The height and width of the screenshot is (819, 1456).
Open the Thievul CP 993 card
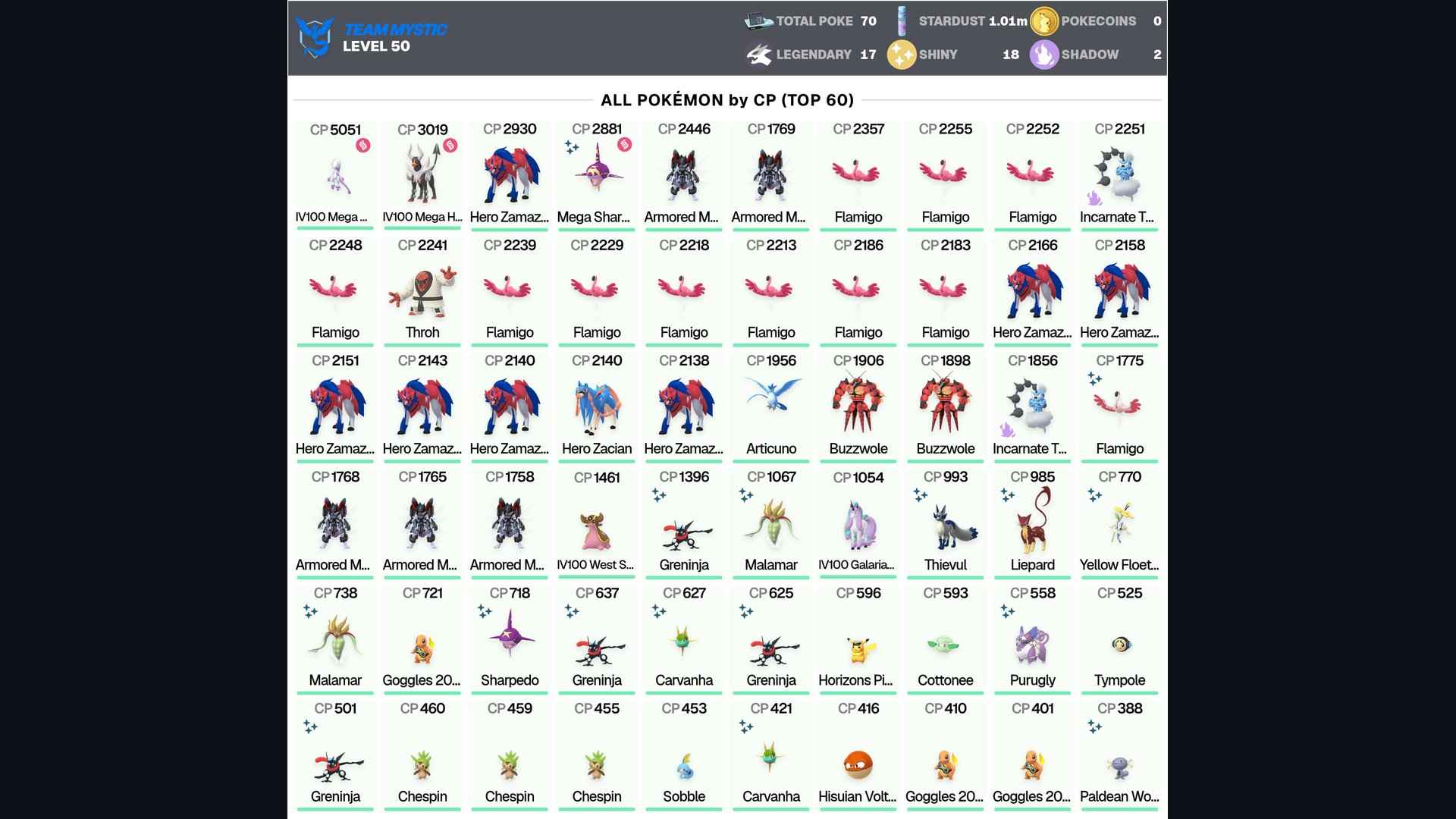pyautogui.click(x=946, y=523)
